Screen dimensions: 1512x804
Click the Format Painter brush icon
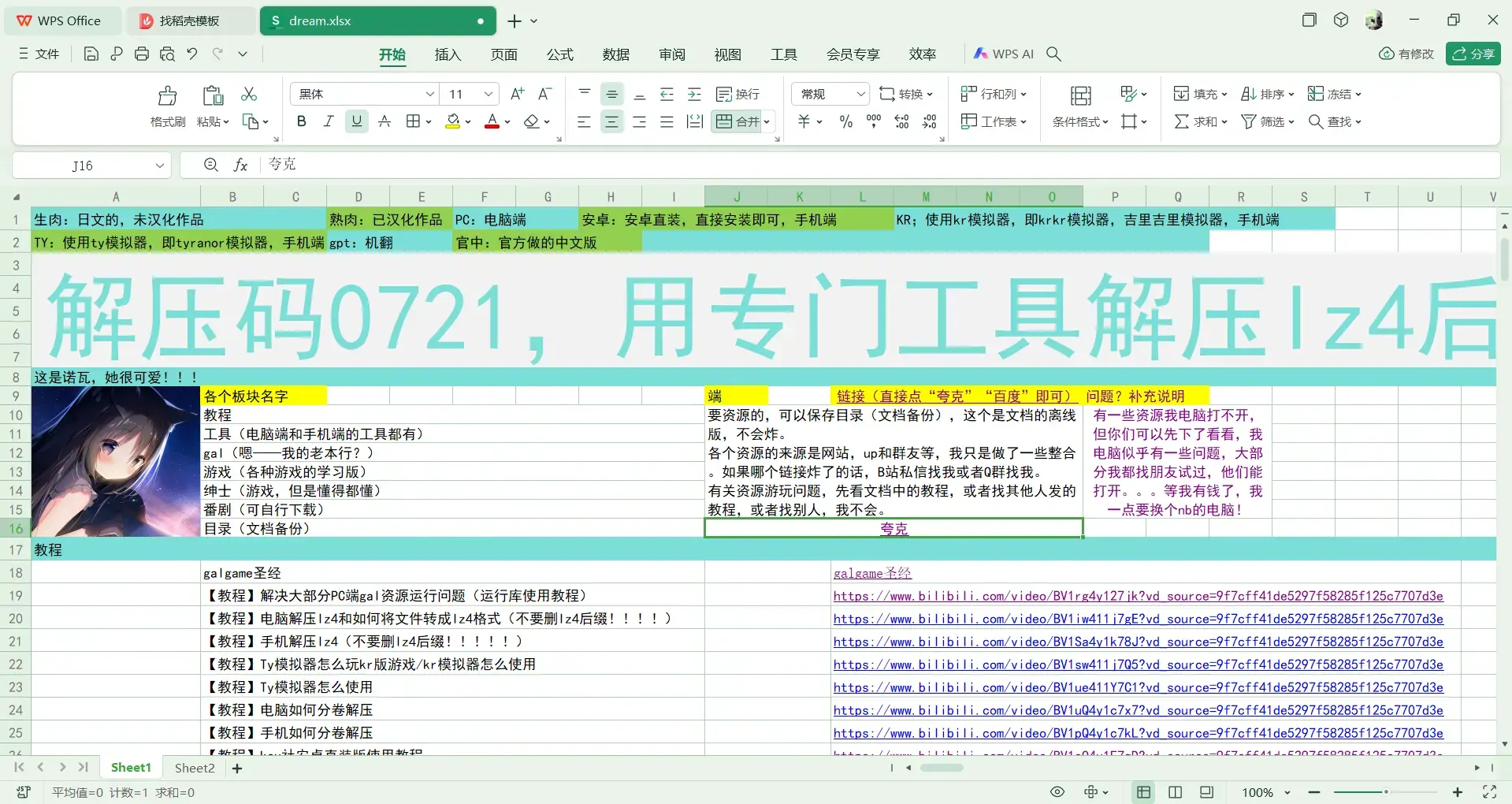(x=168, y=96)
